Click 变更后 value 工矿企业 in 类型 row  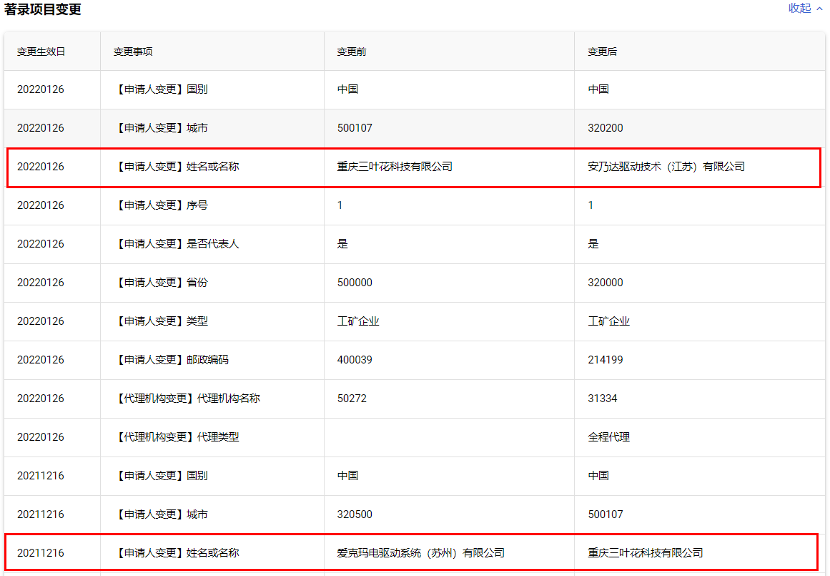point(609,321)
